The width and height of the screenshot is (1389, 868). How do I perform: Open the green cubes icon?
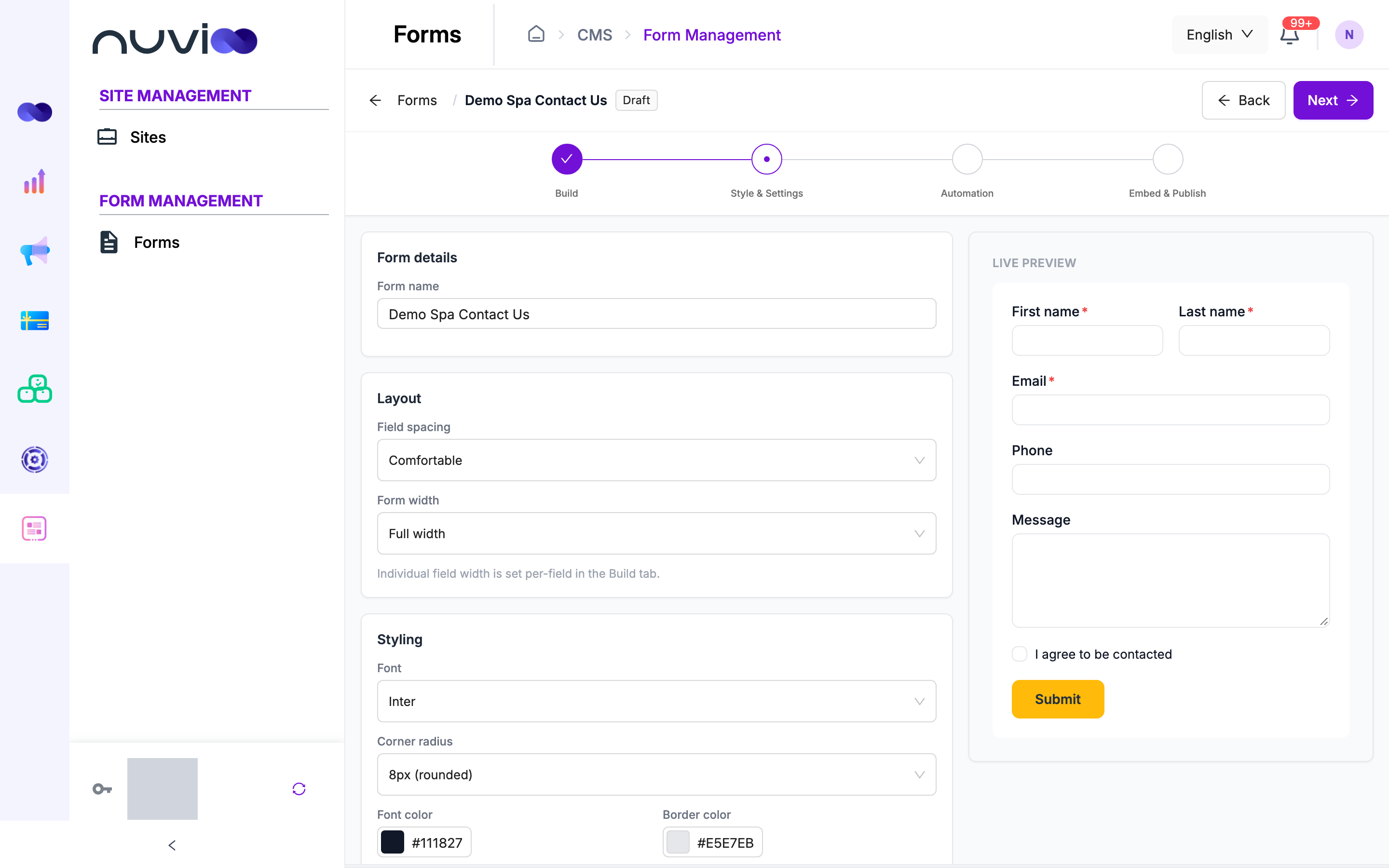click(x=34, y=389)
